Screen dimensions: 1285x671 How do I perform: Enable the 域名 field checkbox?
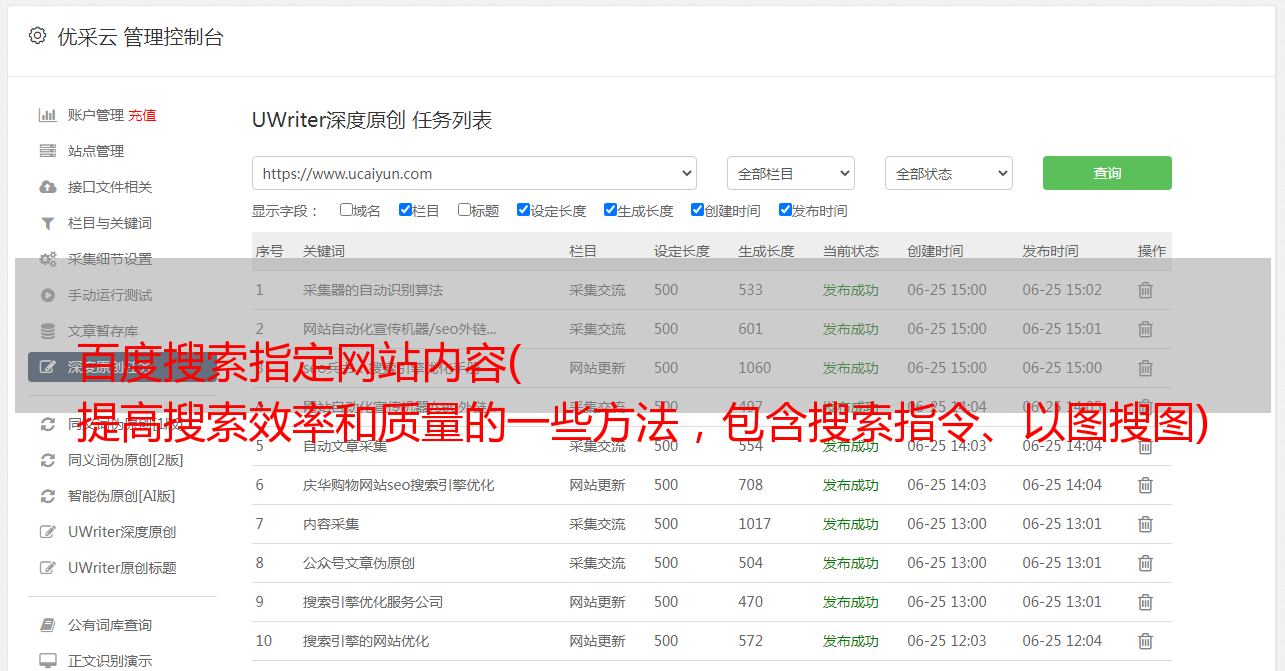(346, 210)
